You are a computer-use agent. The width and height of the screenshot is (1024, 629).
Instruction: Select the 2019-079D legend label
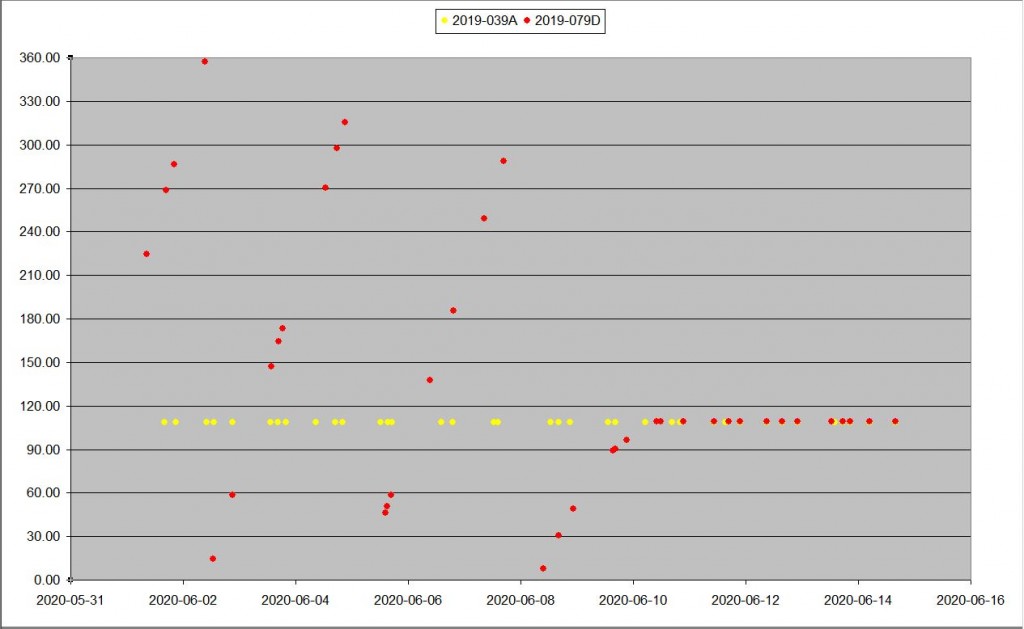pyautogui.click(x=567, y=21)
